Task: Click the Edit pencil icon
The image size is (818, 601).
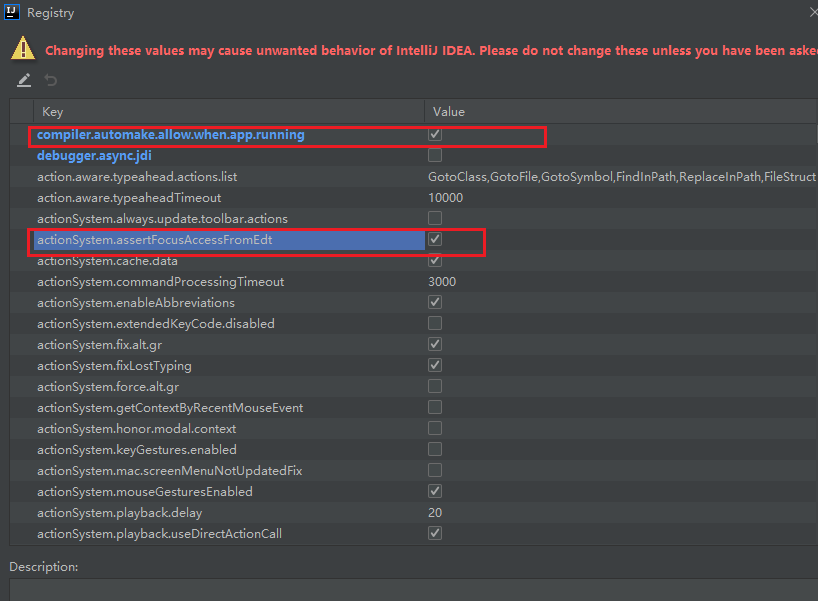Action: click(24, 80)
